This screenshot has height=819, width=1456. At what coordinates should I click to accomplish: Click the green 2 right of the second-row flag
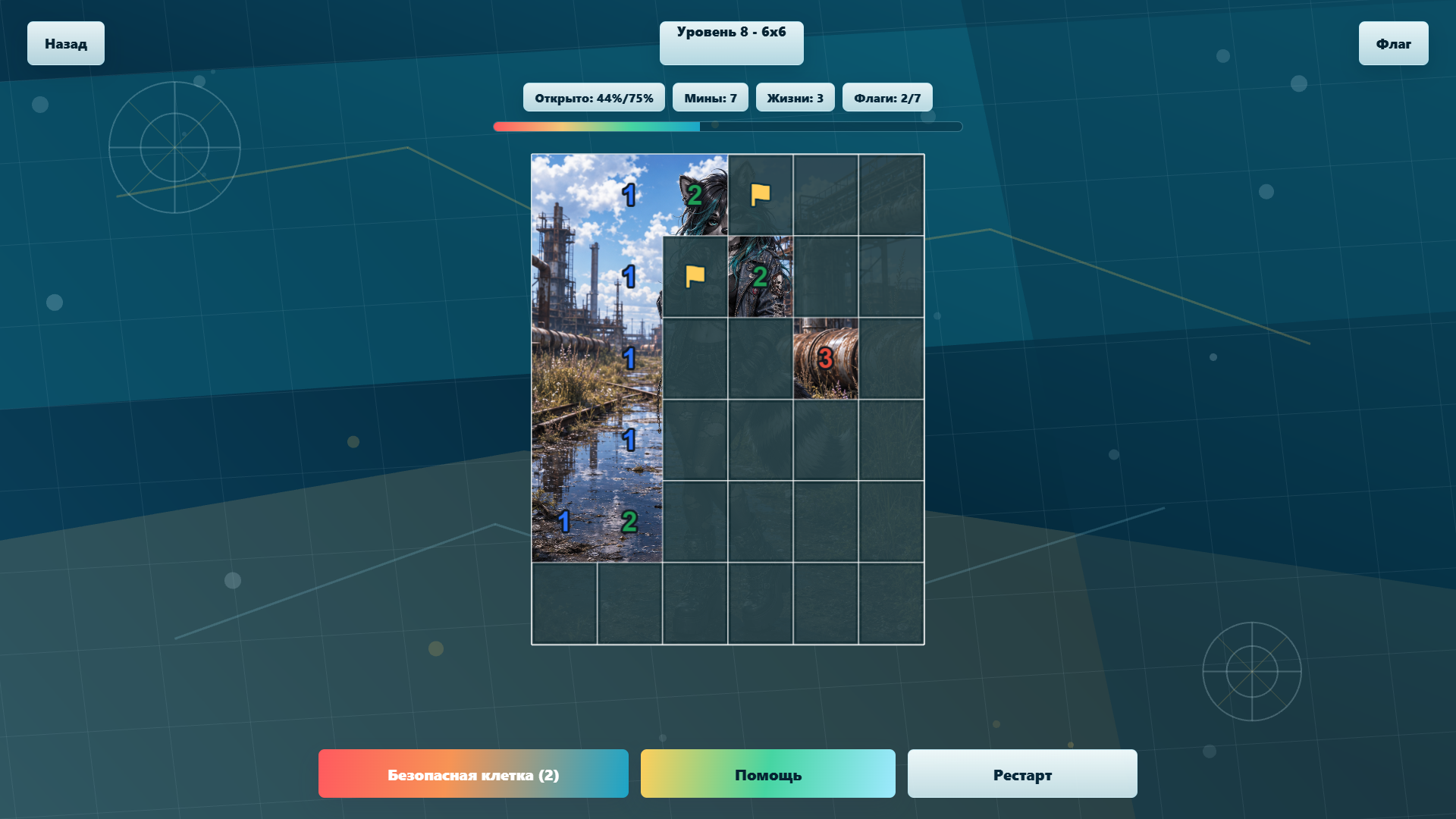pyautogui.click(x=761, y=277)
